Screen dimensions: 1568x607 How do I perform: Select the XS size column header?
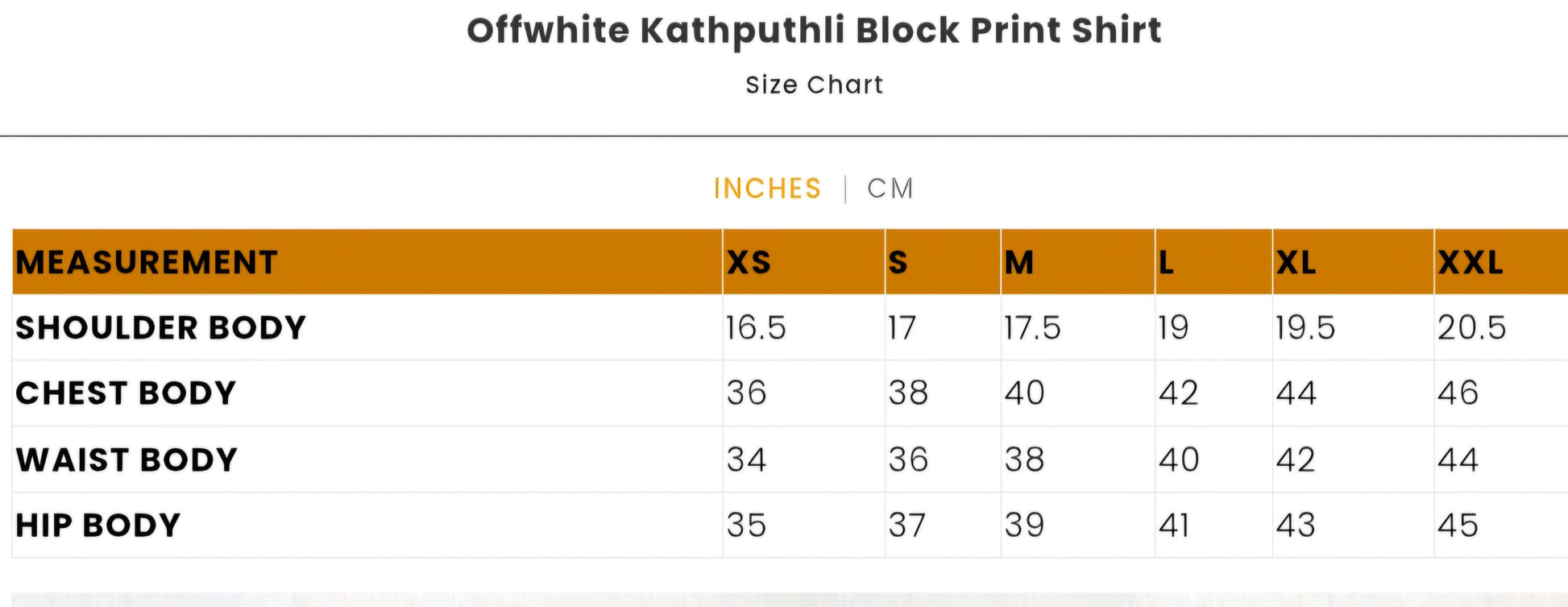[x=749, y=263]
